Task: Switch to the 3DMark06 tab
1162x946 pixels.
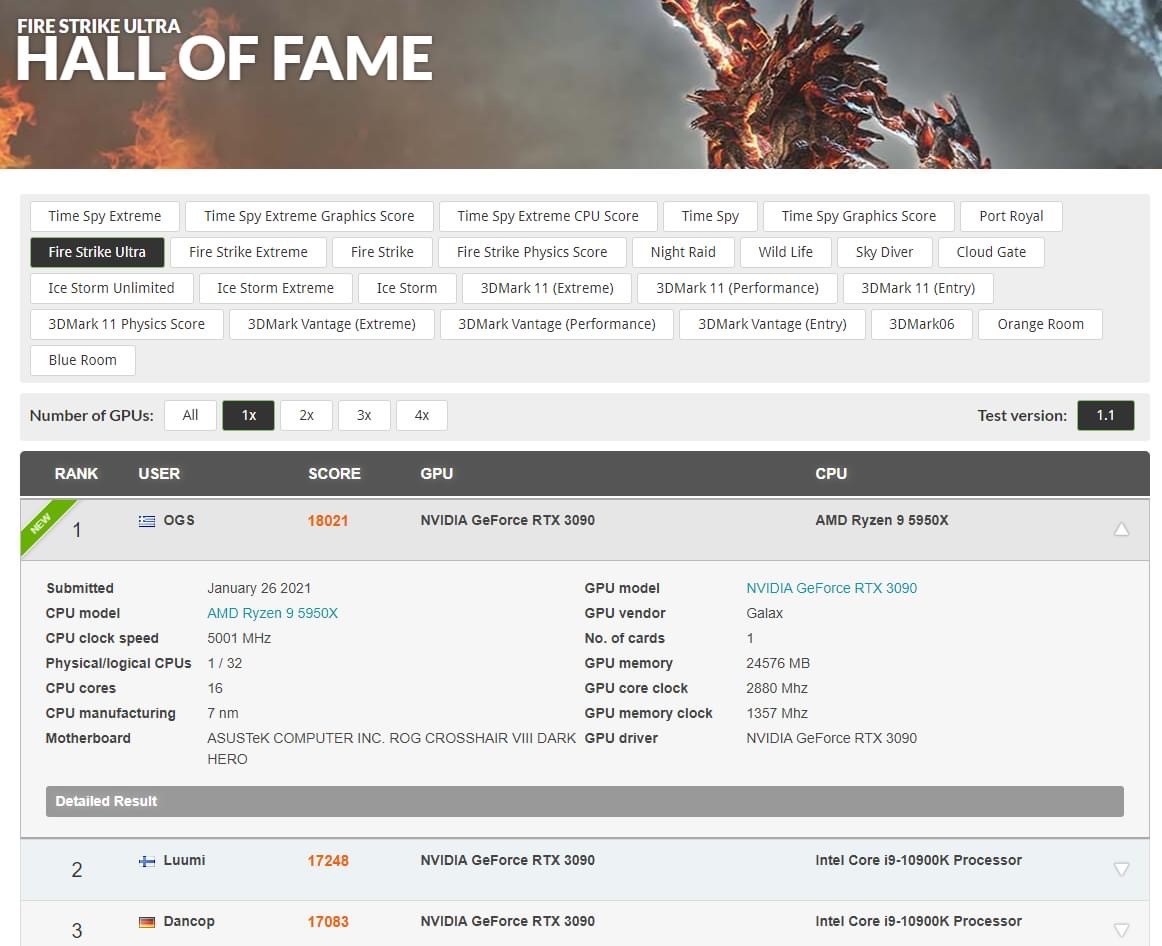Action: click(922, 324)
